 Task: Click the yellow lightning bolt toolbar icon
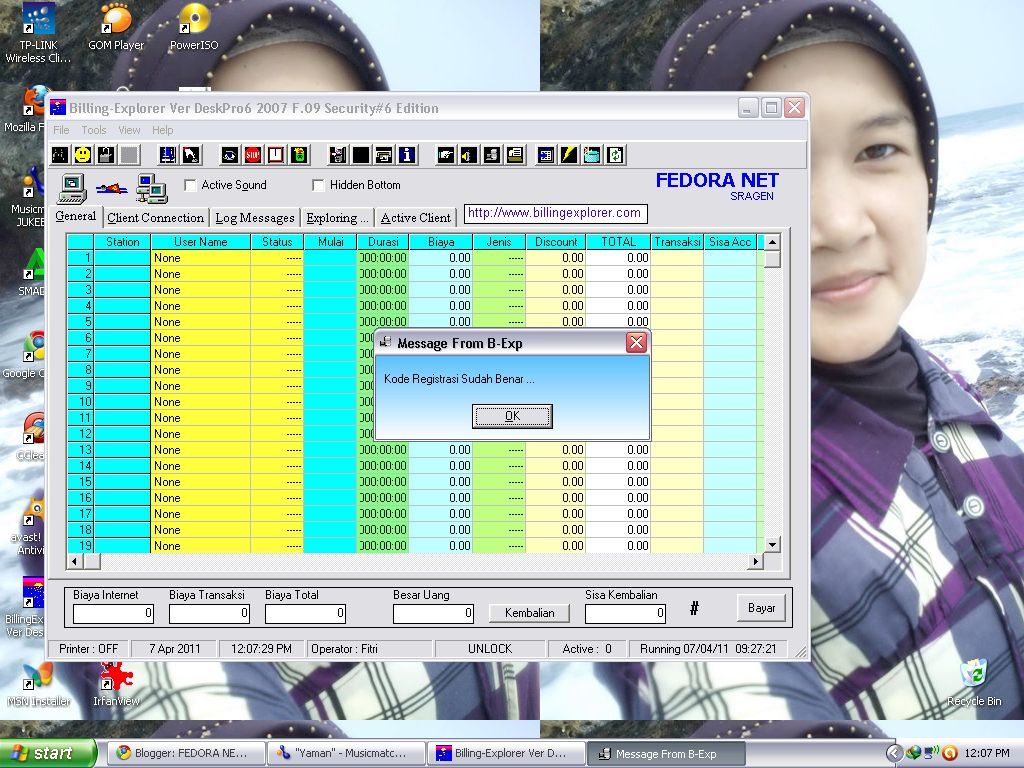(569, 155)
